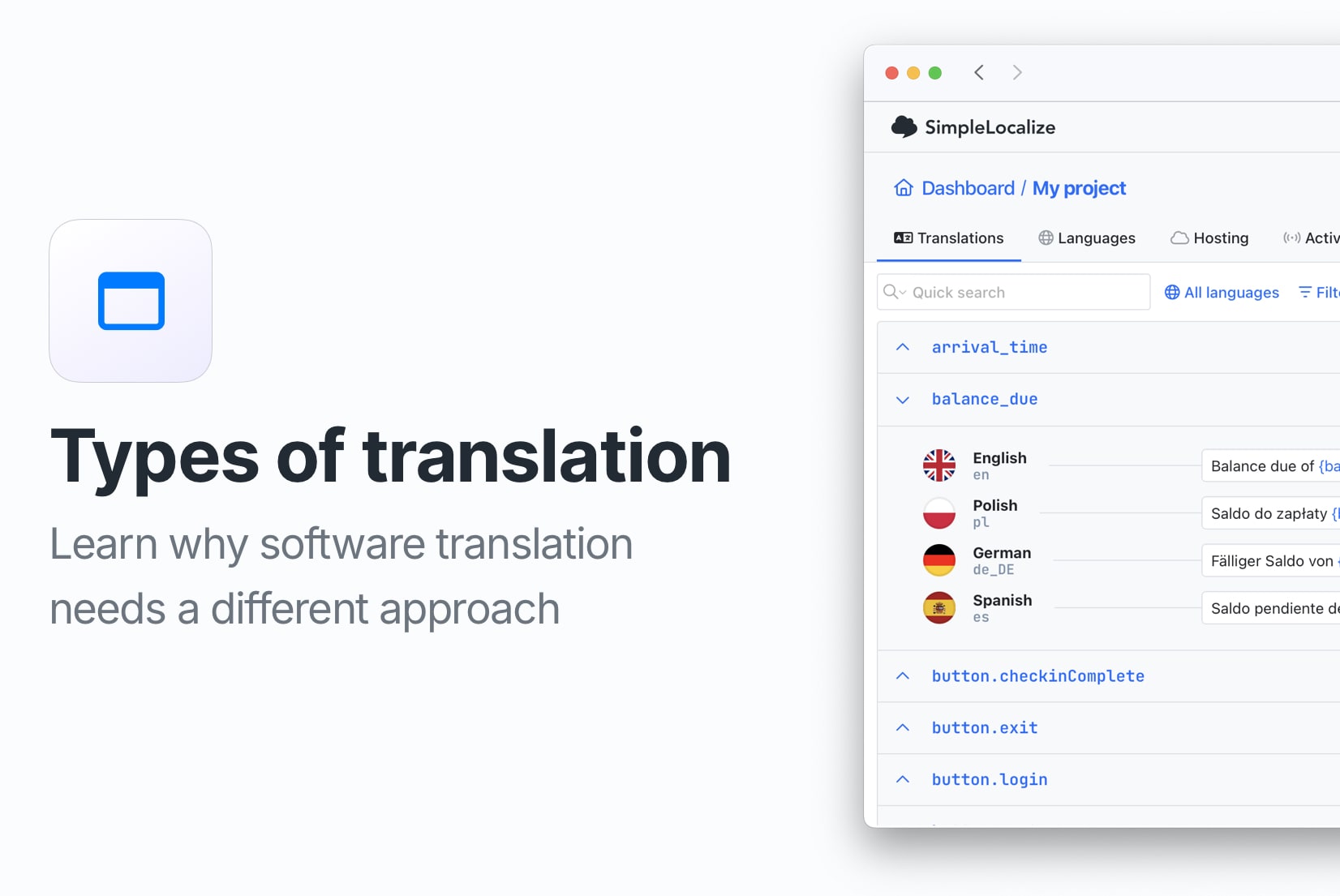Image resolution: width=1340 pixels, height=896 pixels.
Task: Click the 'Polish' language label
Action: click(995, 505)
